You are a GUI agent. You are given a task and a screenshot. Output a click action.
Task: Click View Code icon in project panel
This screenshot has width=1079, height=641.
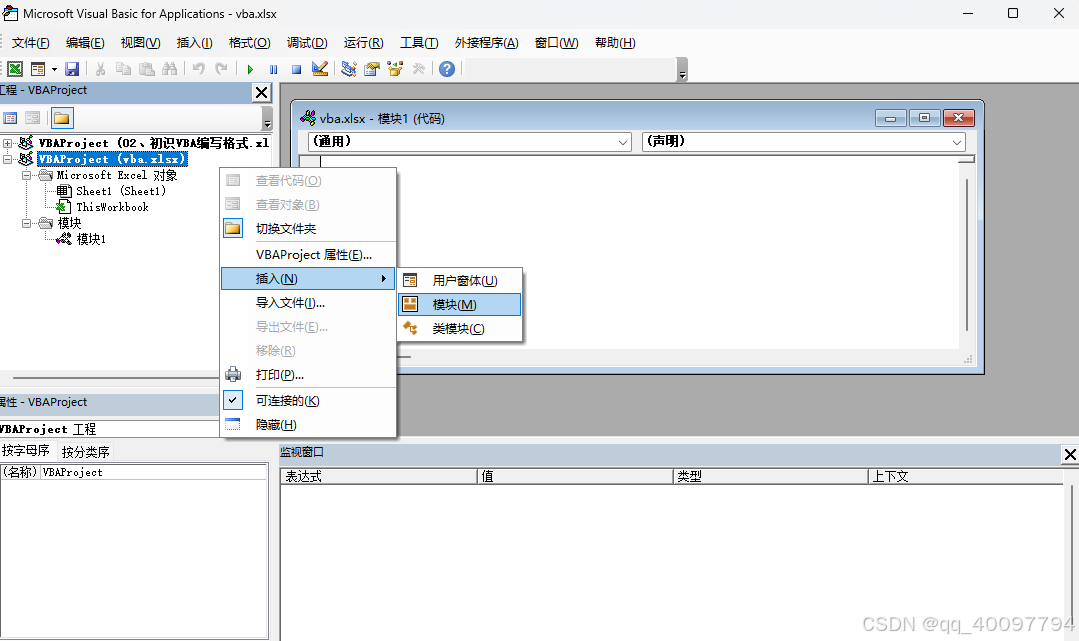(10, 118)
